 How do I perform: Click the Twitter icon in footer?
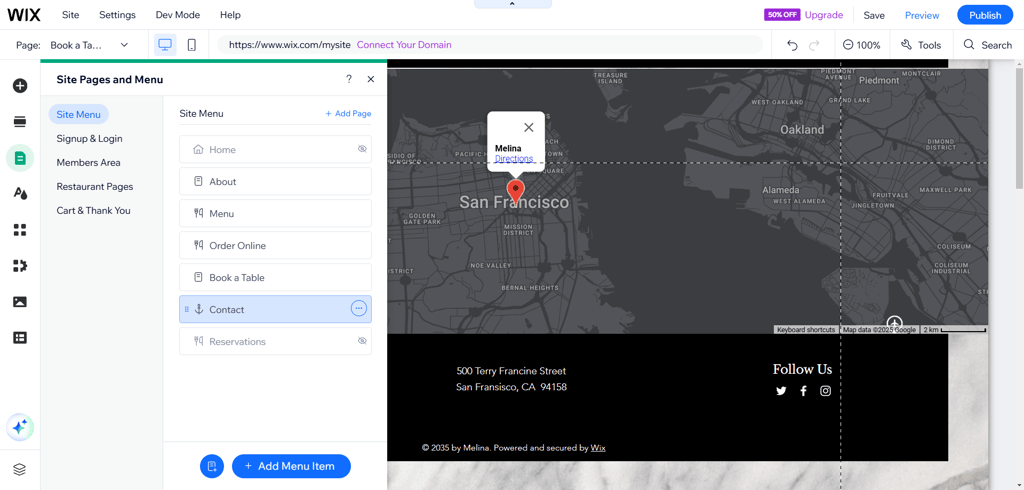click(x=781, y=391)
